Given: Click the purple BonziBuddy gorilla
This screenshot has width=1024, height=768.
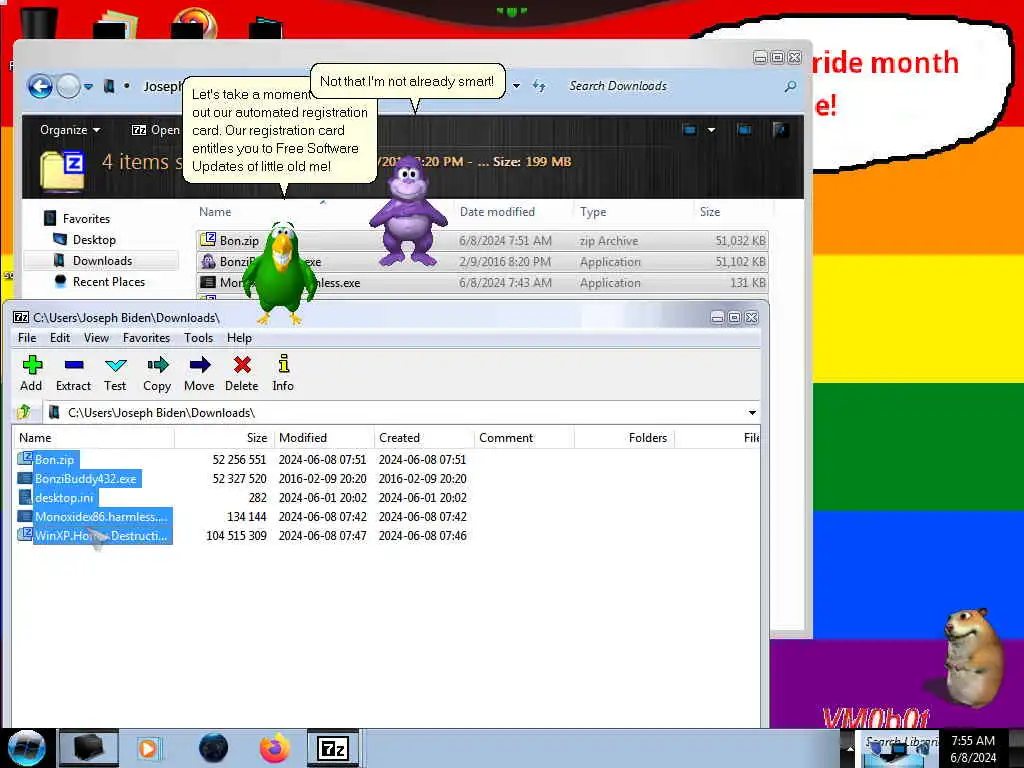Looking at the screenshot, I should (409, 214).
